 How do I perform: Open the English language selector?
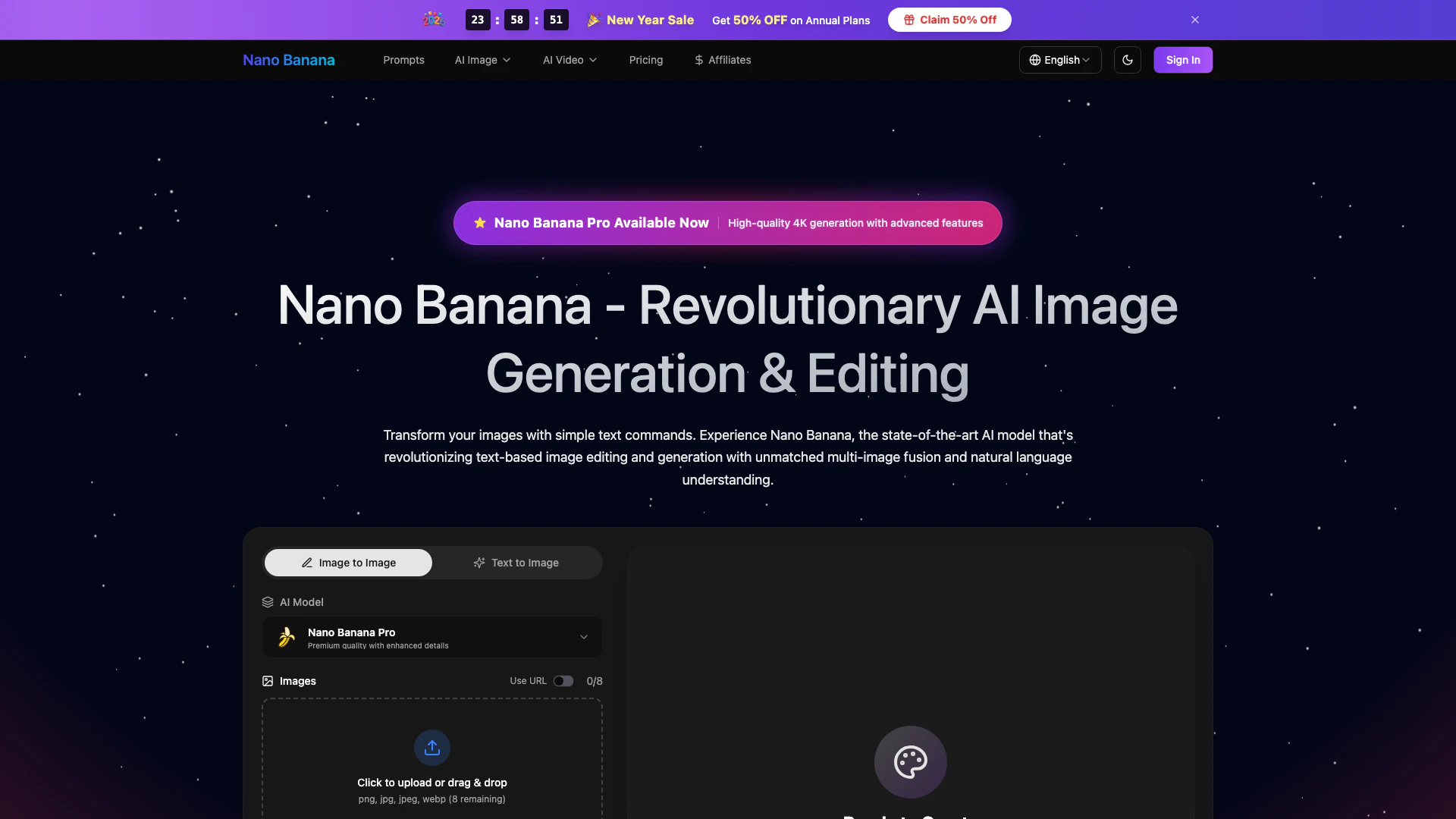[x=1060, y=60]
